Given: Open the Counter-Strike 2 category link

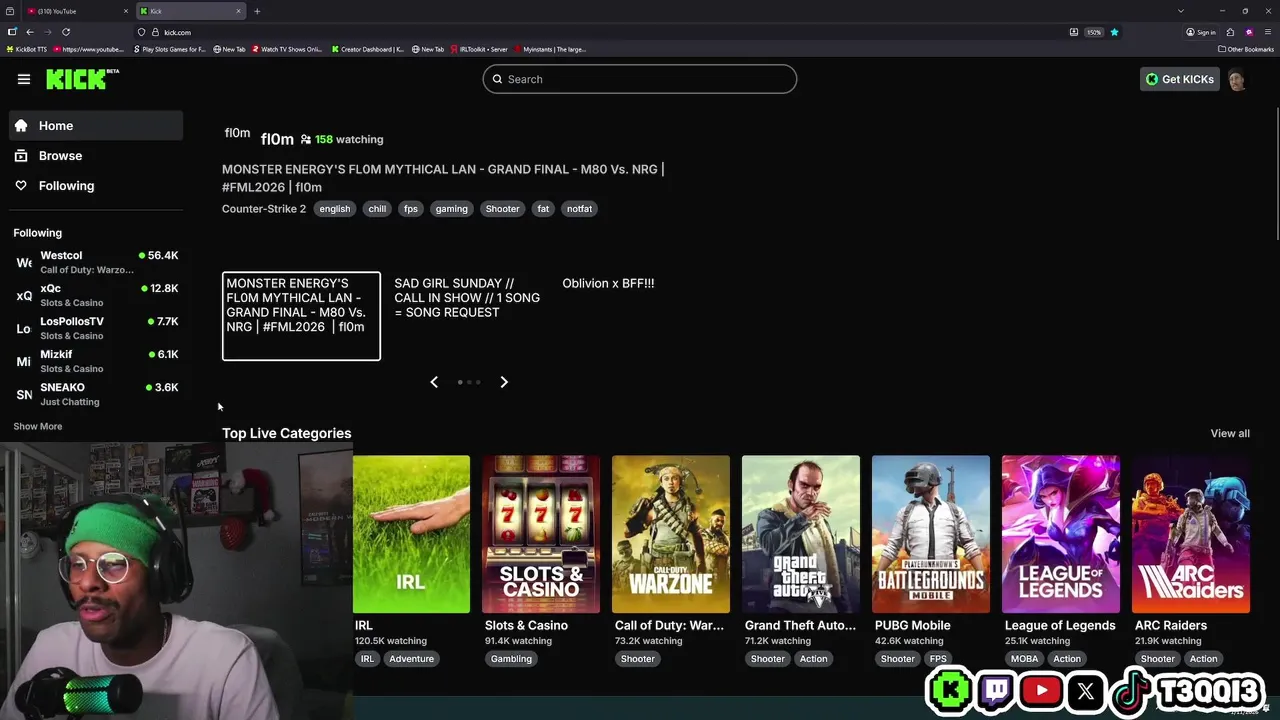Looking at the screenshot, I should (264, 209).
